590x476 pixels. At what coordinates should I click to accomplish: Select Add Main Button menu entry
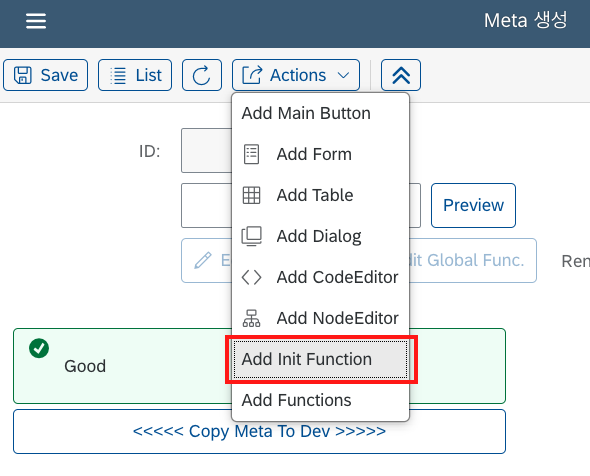321,113
